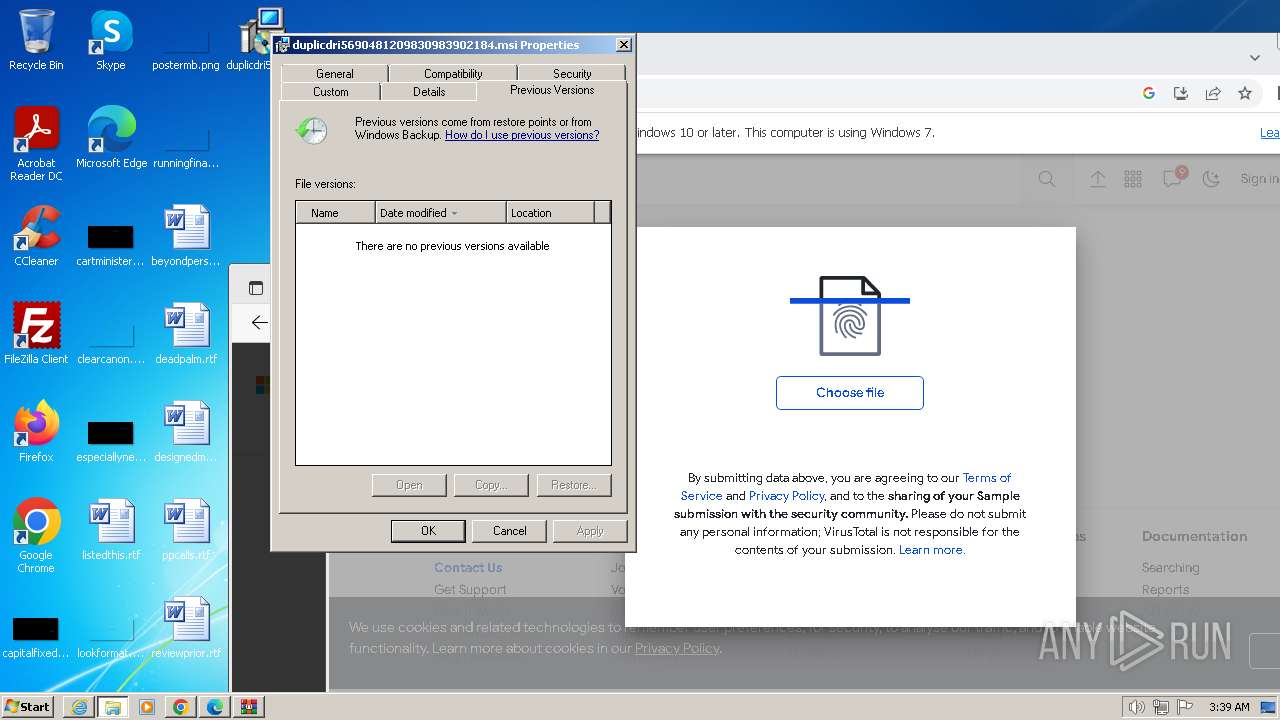Select designedm document on desktop
This screenshot has height=720, width=1280.
click(187, 431)
